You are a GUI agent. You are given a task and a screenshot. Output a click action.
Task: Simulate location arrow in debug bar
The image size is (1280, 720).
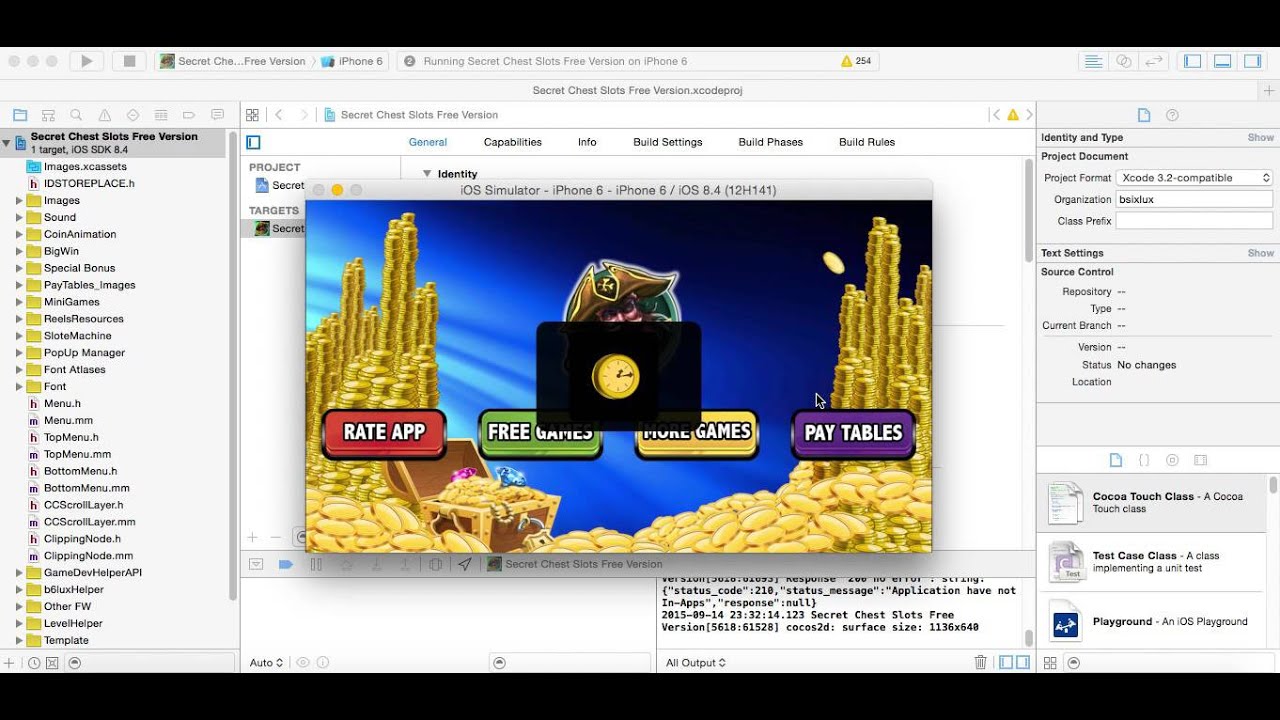click(x=465, y=564)
